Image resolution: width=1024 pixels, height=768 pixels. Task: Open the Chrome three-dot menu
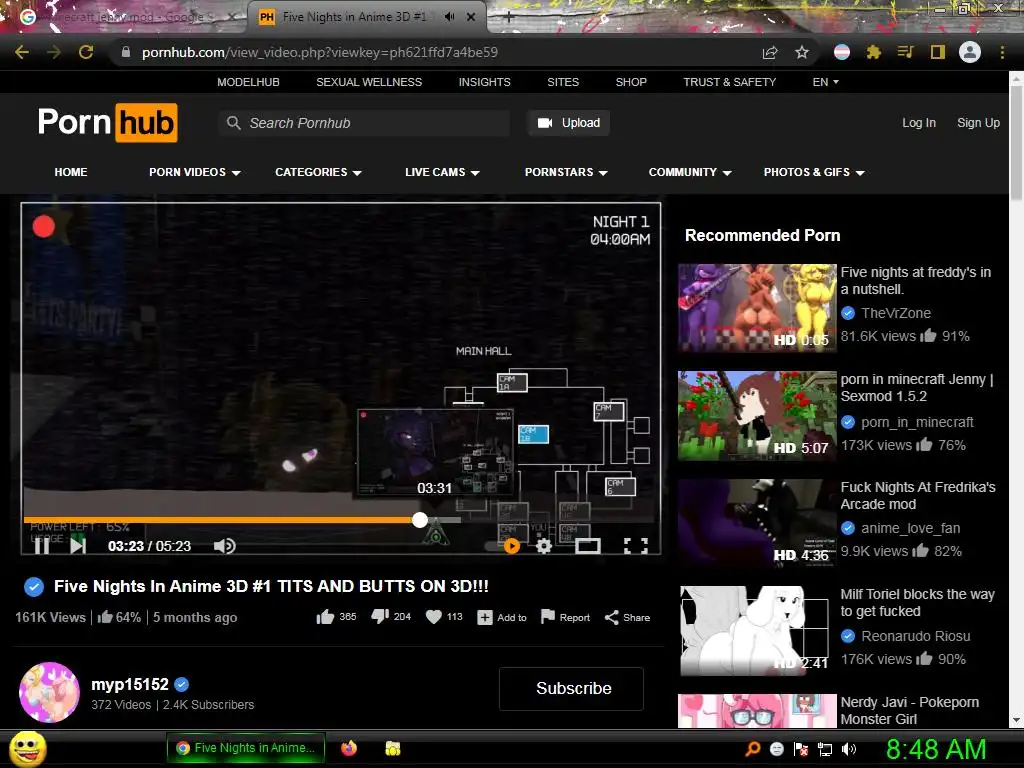point(1002,52)
